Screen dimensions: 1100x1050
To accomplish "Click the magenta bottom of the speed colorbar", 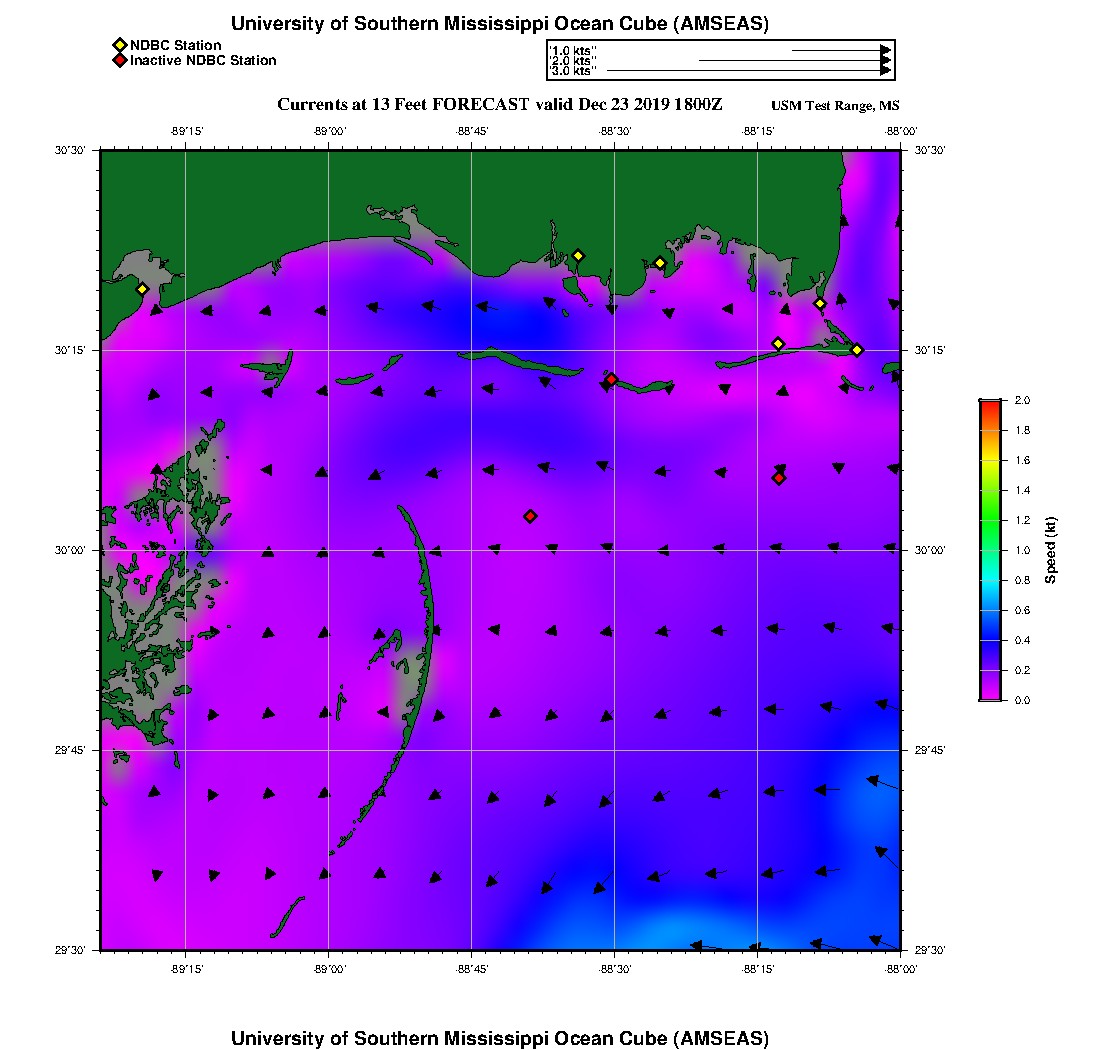I will pos(990,696).
